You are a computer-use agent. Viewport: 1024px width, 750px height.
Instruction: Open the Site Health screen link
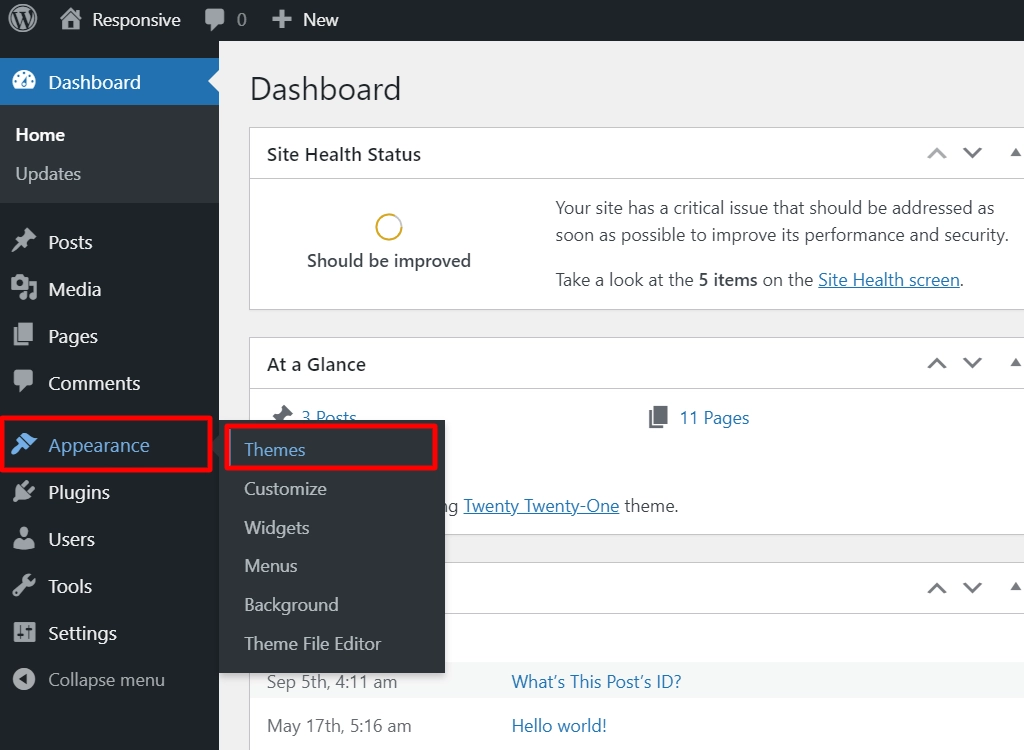pos(889,280)
